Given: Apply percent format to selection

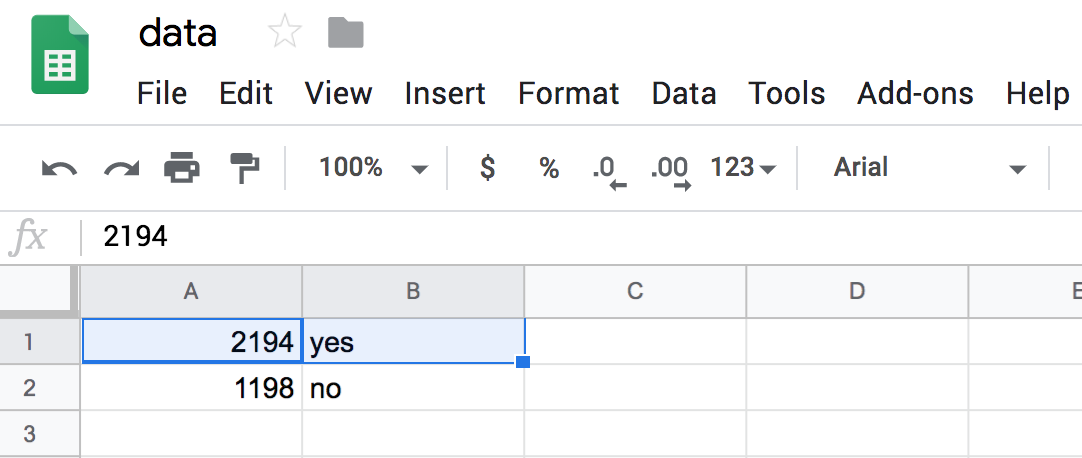Looking at the screenshot, I should (549, 168).
